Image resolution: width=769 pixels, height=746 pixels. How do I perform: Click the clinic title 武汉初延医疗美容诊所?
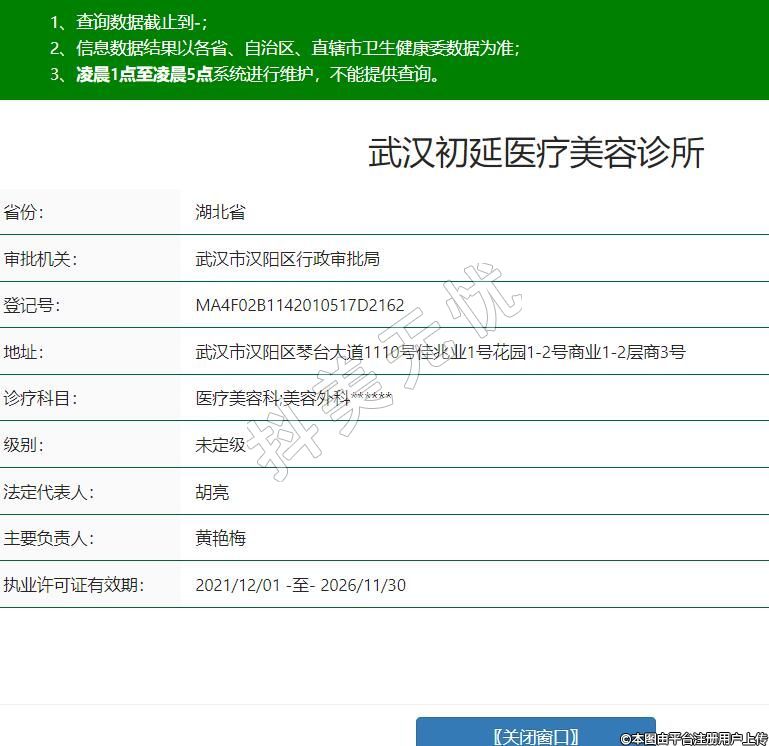pyautogui.click(x=536, y=153)
